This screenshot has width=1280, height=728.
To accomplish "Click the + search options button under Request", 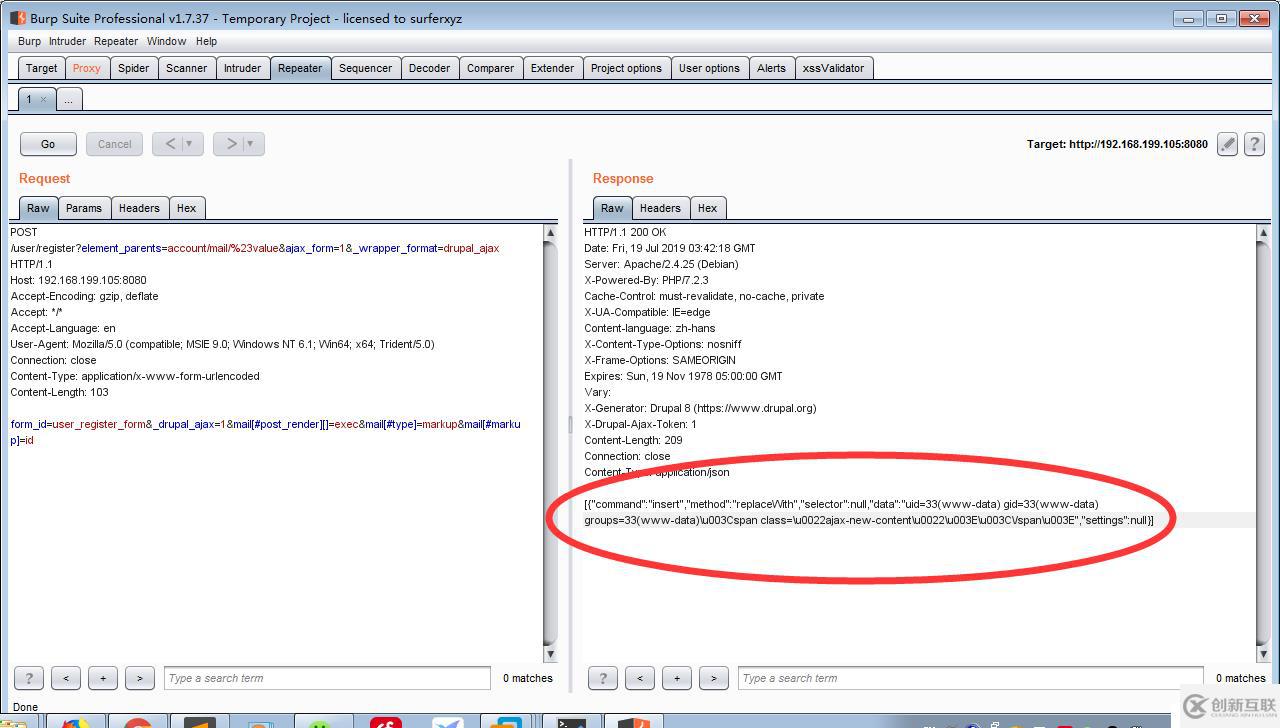I will (x=103, y=678).
